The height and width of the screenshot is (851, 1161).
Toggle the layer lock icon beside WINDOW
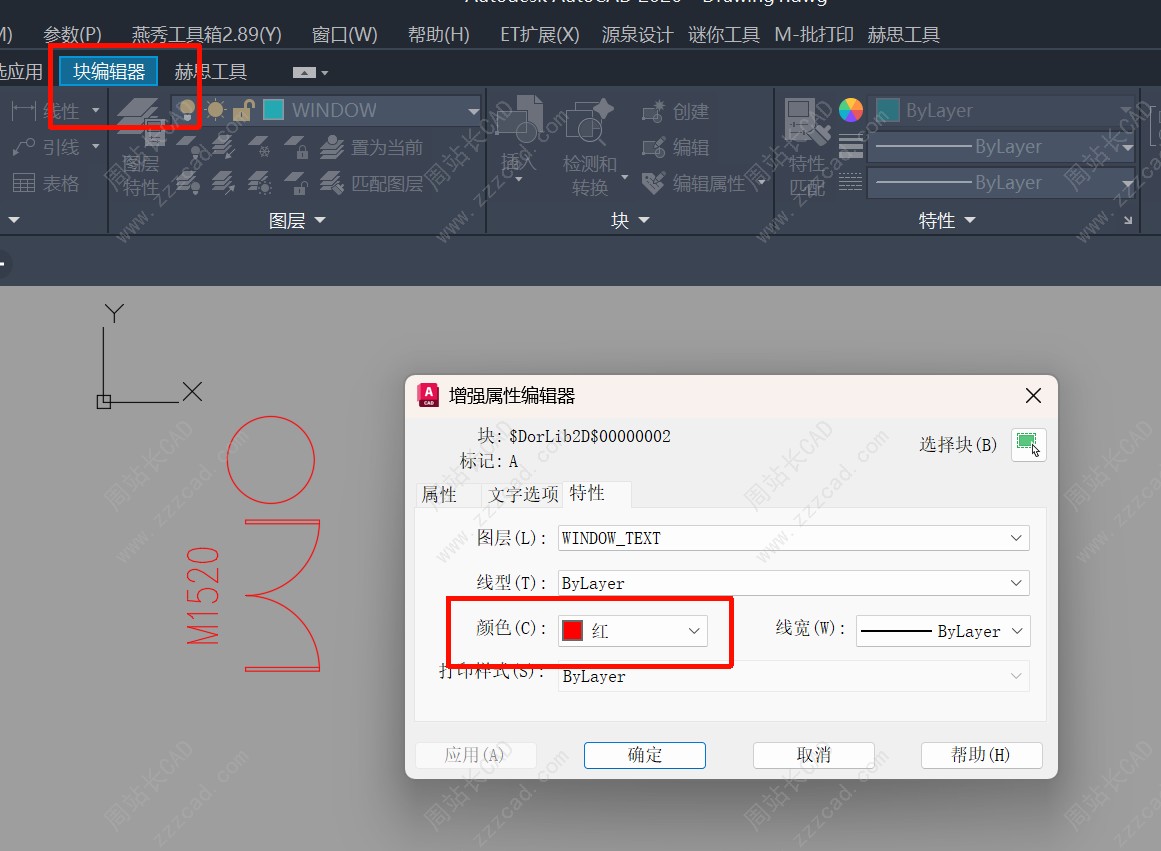[x=242, y=110]
